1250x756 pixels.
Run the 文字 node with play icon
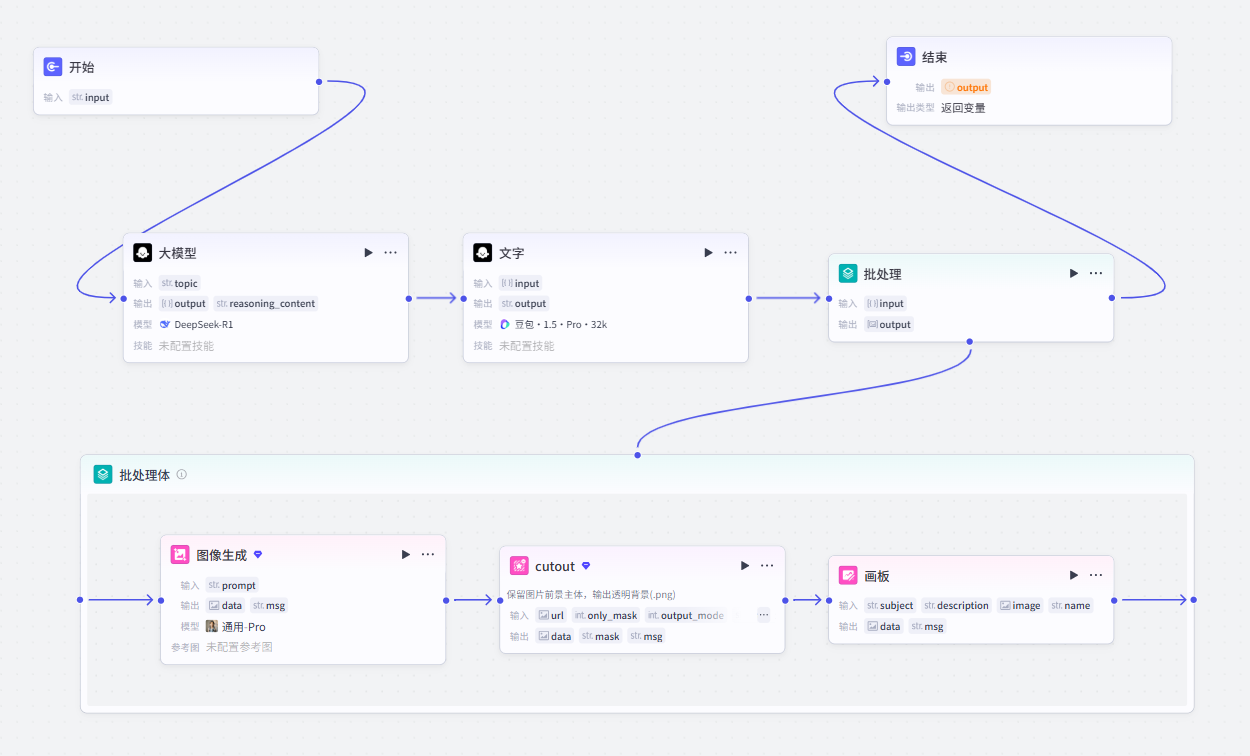tap(709, 253)
